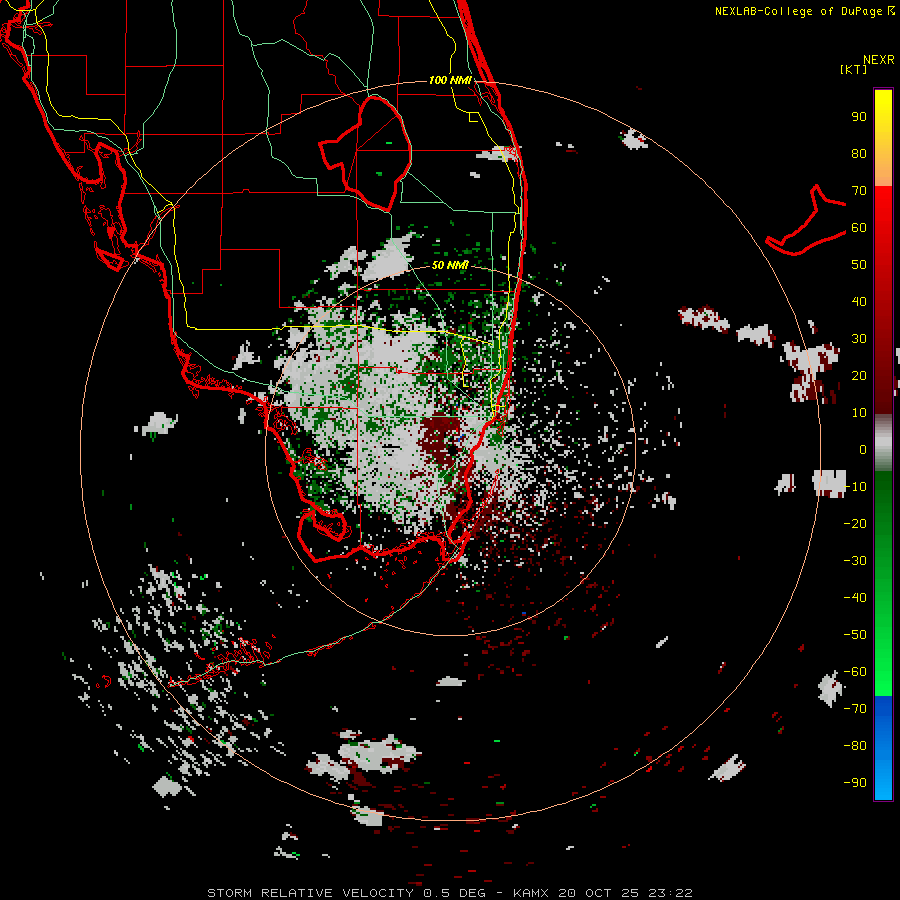Select the -90 value on velocity scale
900x900 pixels.
click(x=855, y=783)
